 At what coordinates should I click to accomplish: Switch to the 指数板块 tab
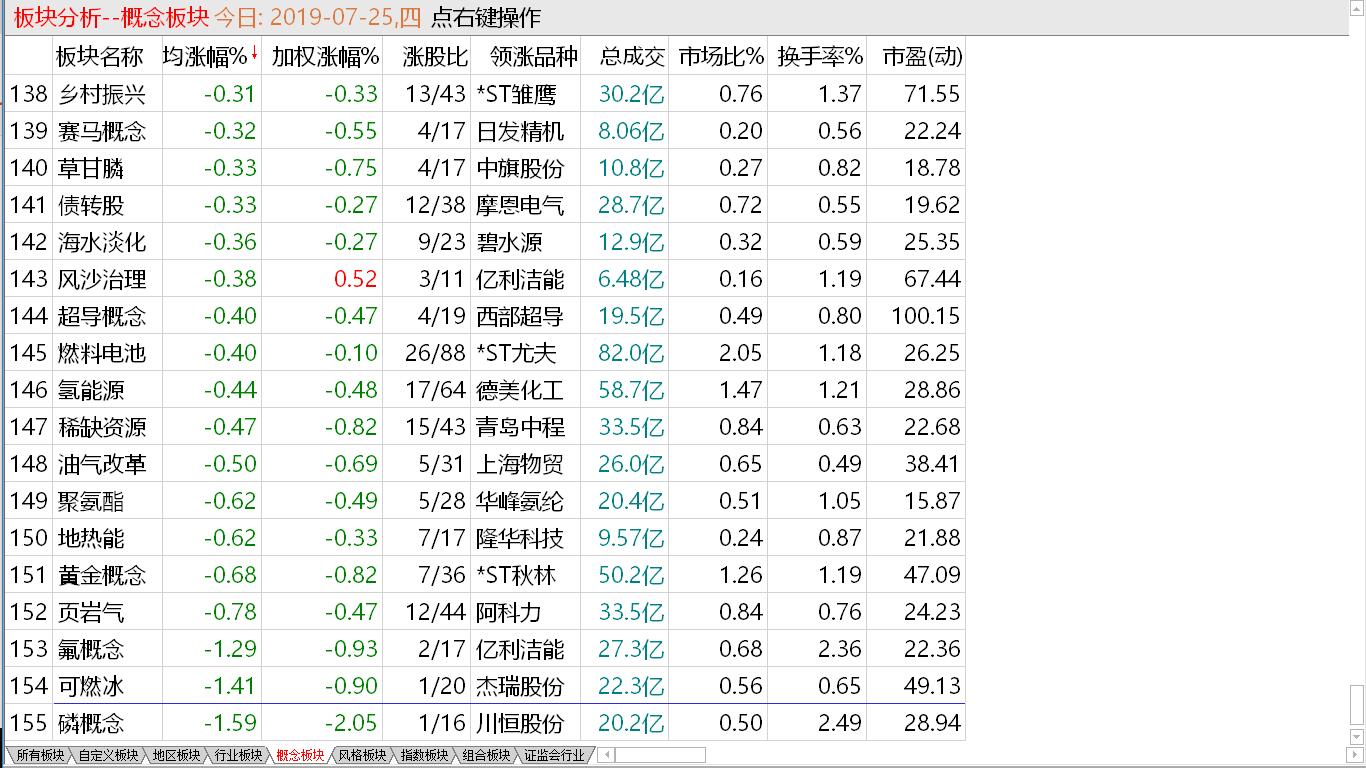[x=424, y=756]
